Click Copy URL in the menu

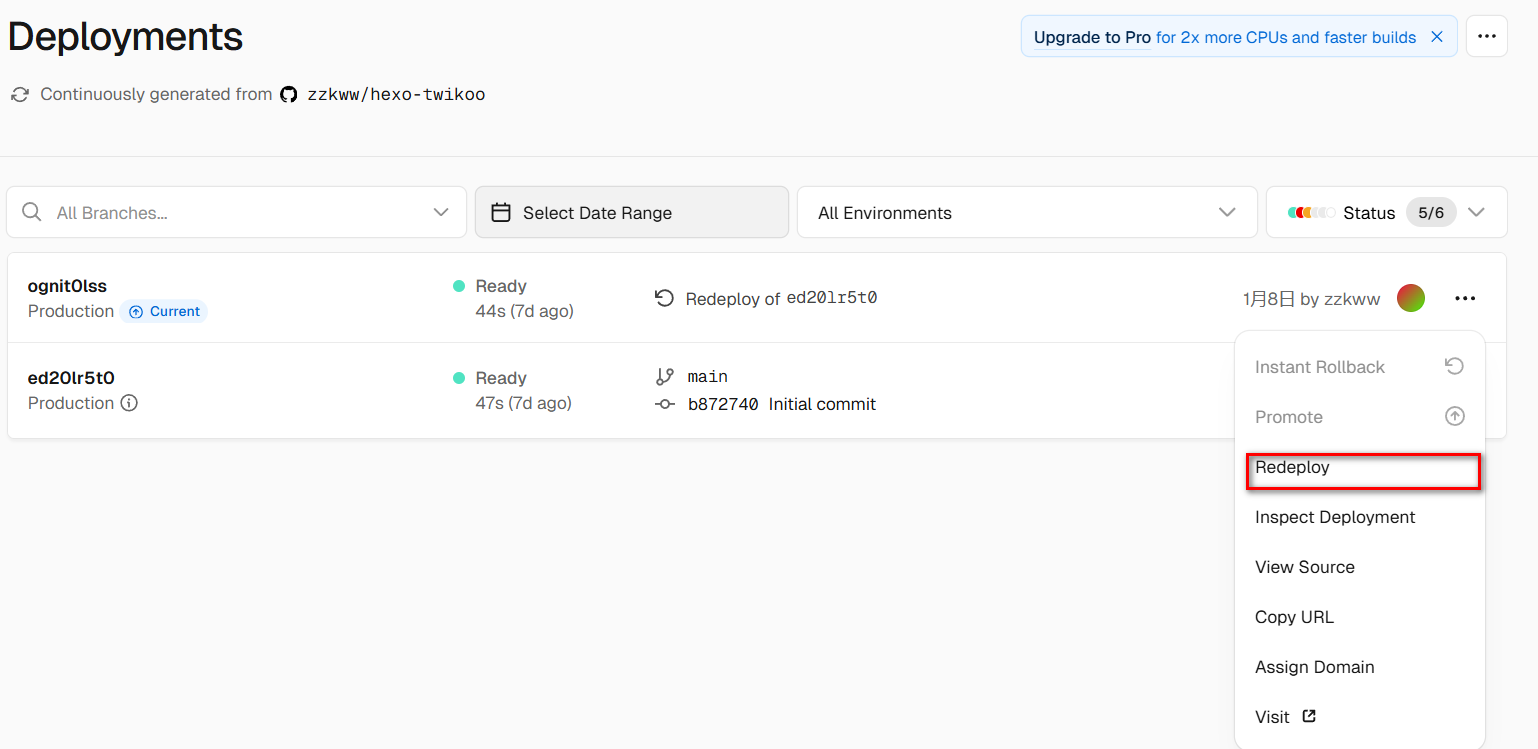1294,617
